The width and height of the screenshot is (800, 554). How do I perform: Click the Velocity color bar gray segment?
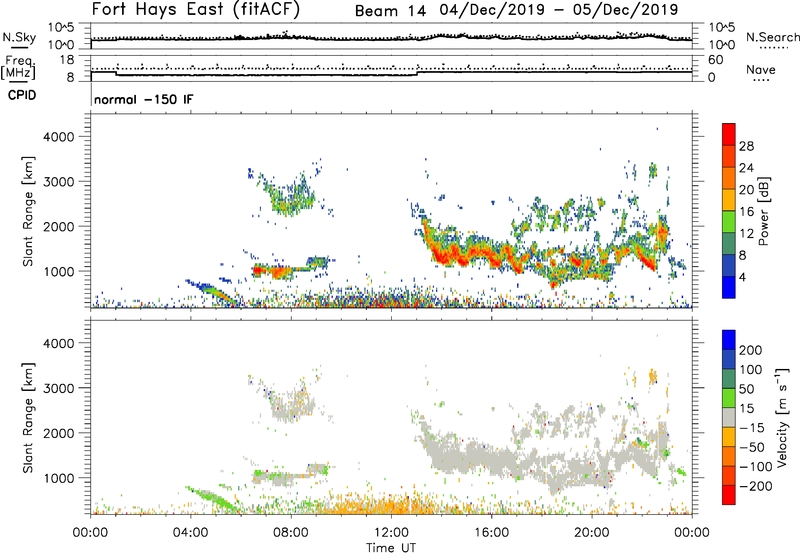coord(729,417)
